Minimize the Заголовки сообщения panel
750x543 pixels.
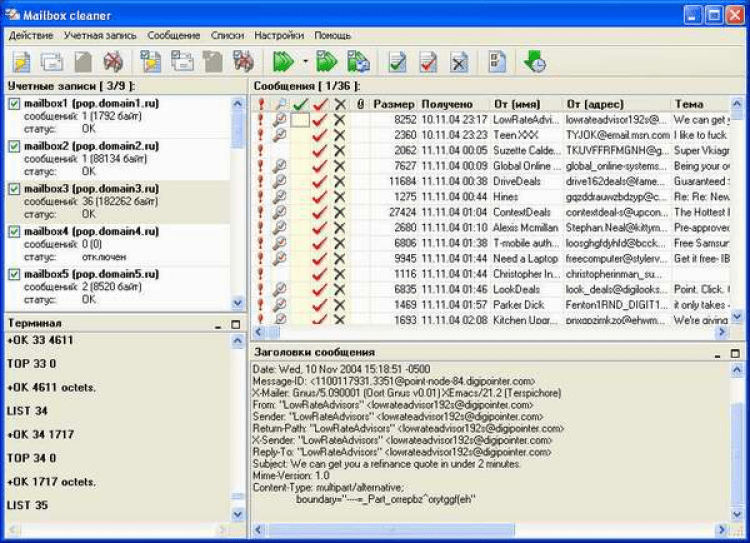tap(717, 354)
